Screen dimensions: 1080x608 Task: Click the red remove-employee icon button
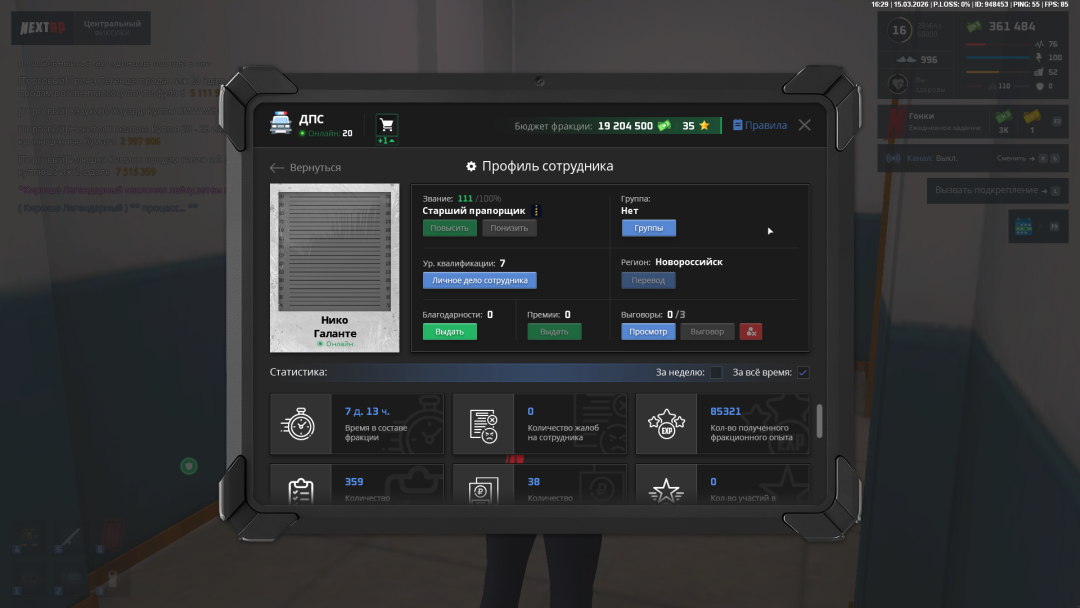coord(751,331)
